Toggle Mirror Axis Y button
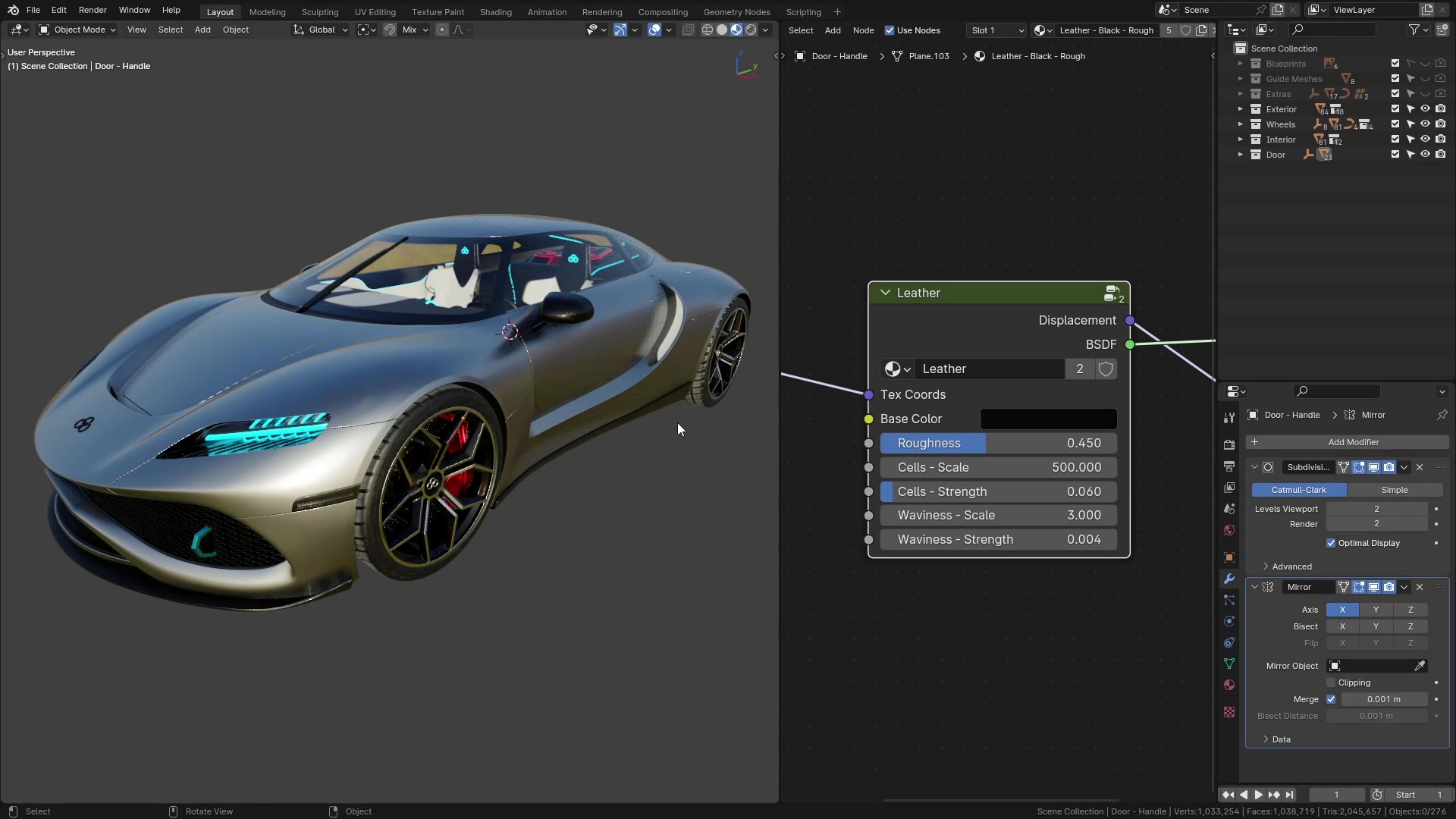 point(1376,610)
